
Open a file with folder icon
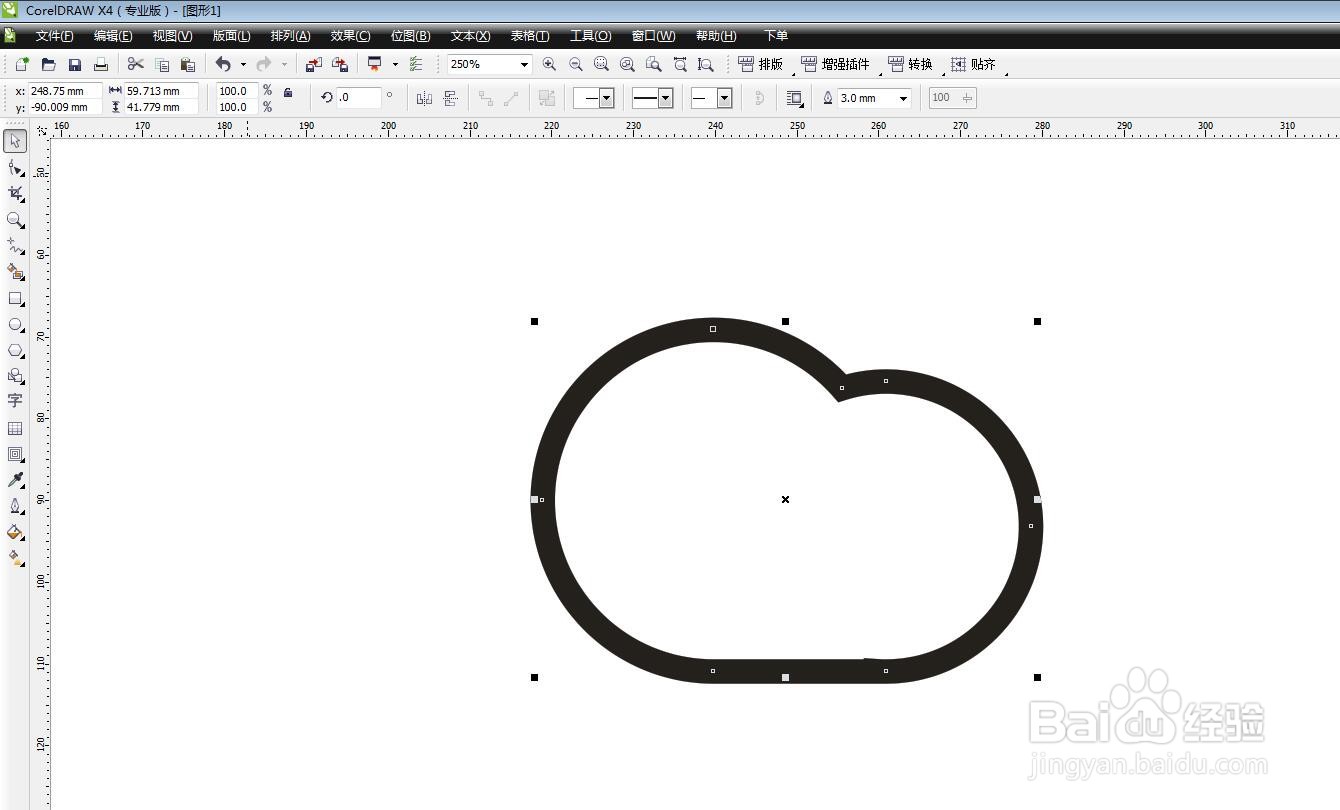coord(48,64)
